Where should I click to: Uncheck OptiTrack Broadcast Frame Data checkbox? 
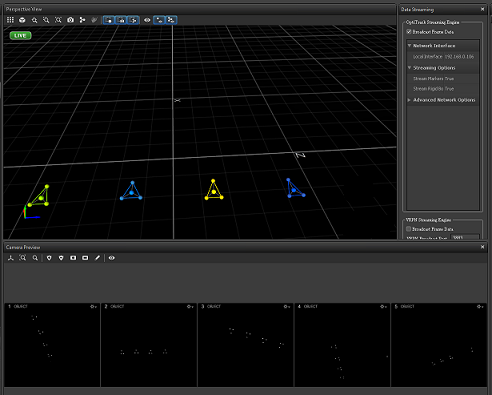(x=409, y=32)
